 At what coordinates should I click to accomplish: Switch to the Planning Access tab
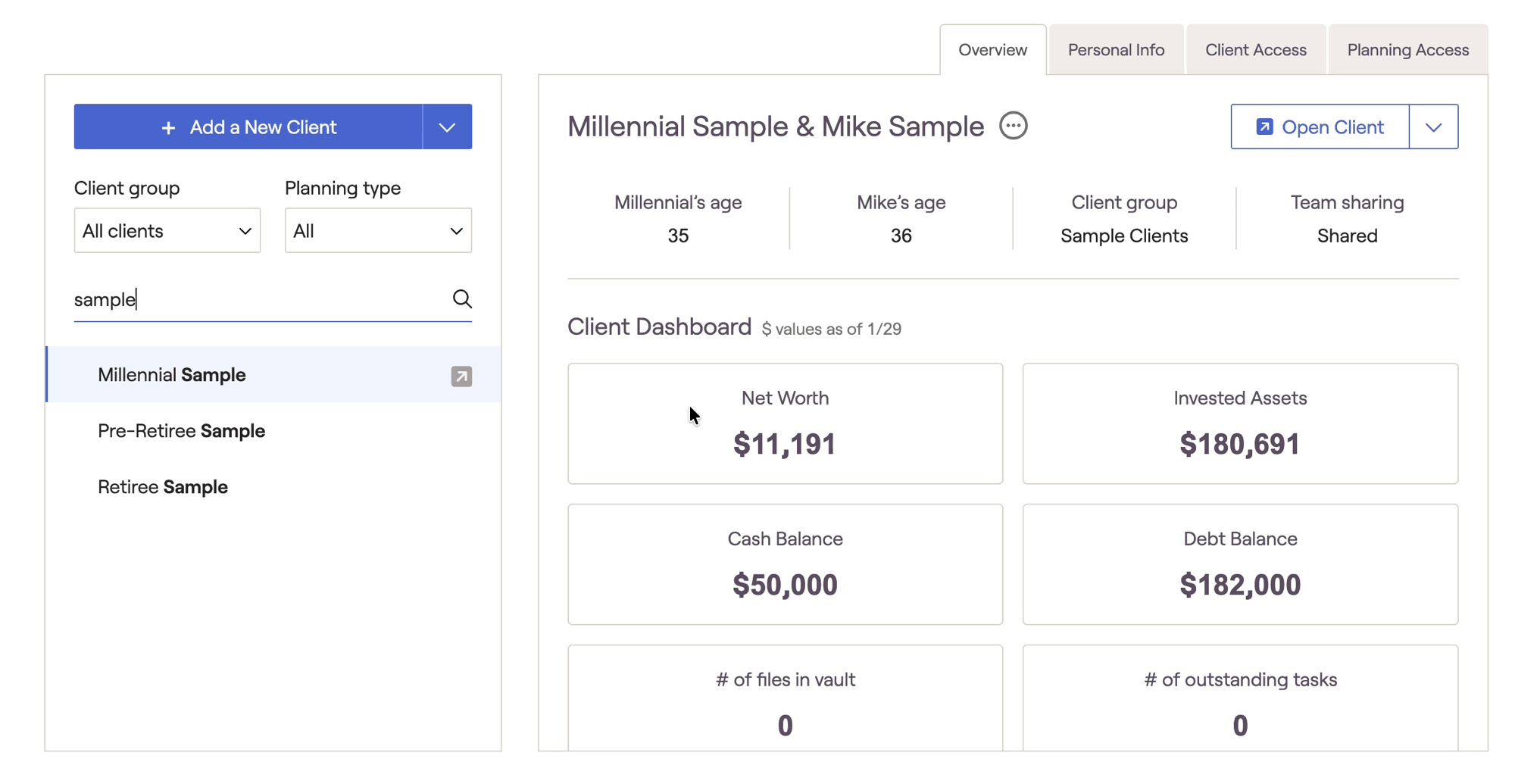coord(1407,50)
